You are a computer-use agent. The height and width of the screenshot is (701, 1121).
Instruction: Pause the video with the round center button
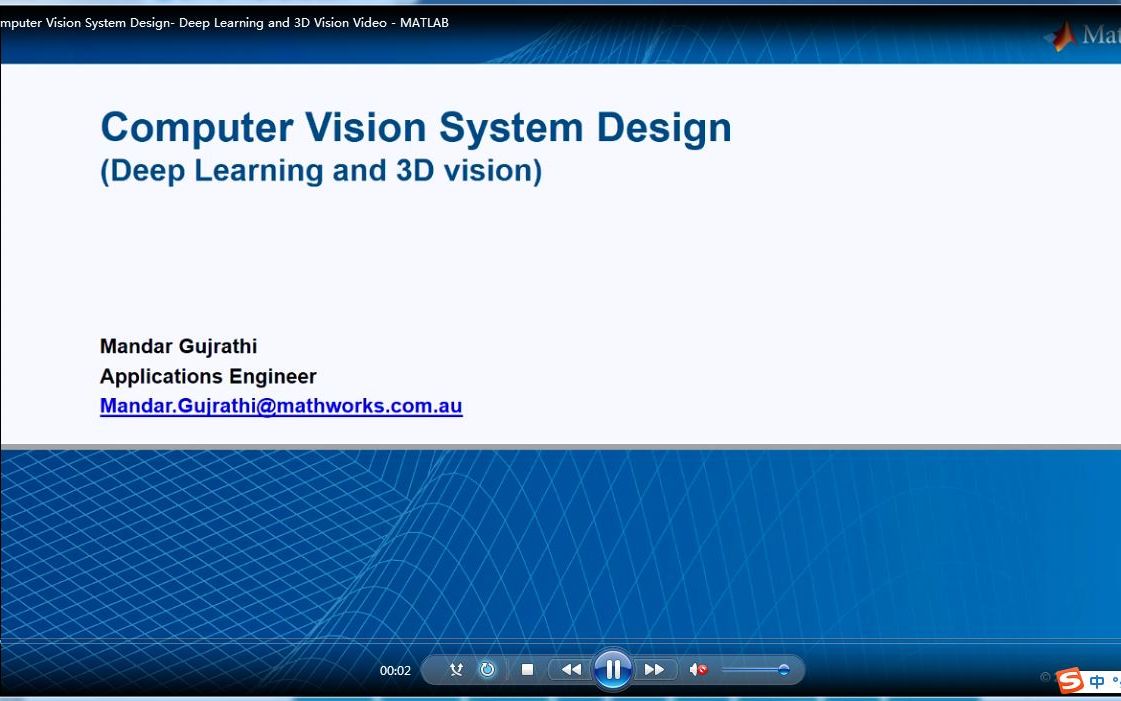[x=613, y=670]
